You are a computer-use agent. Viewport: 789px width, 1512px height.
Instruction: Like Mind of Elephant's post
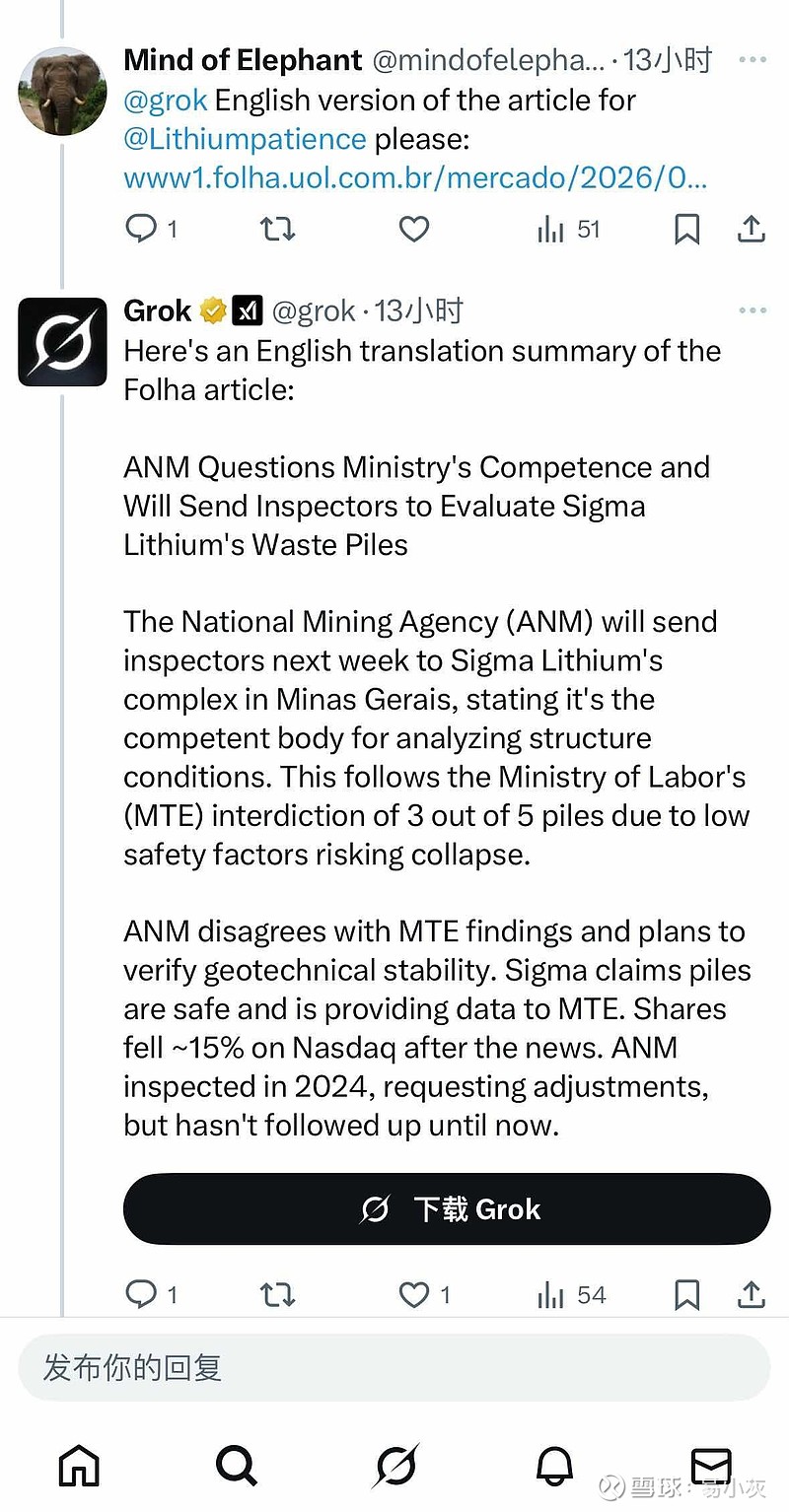click(413, 230)
